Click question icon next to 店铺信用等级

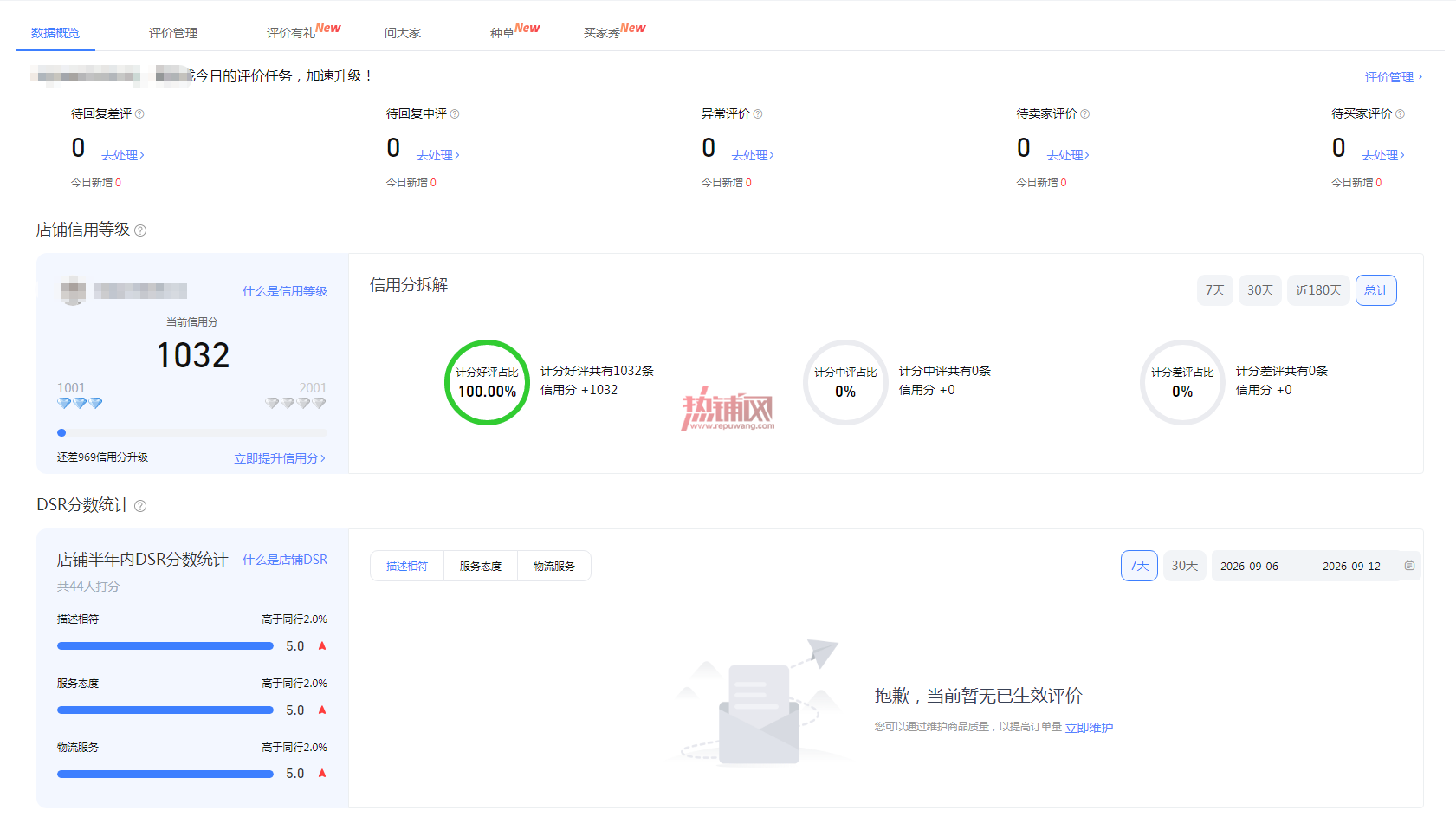pos(140,230)
